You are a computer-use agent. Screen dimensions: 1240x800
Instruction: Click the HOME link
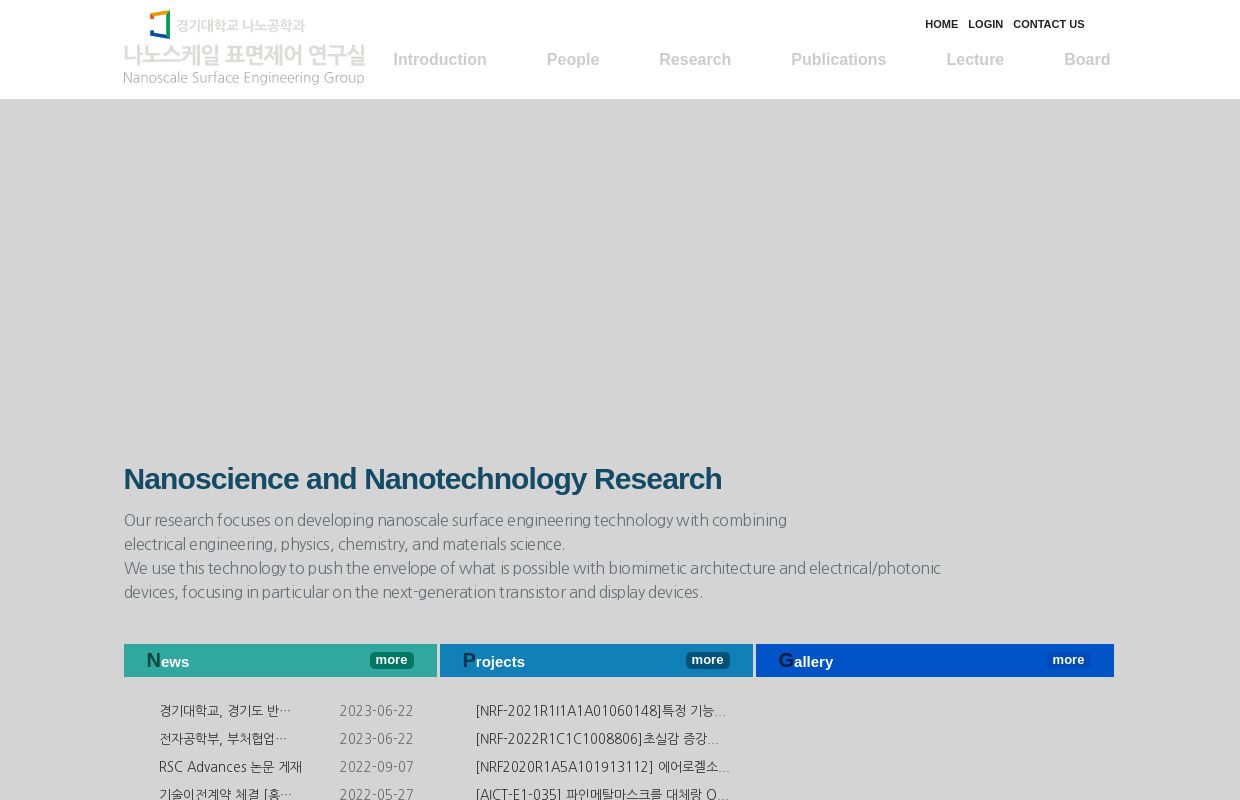941,24
